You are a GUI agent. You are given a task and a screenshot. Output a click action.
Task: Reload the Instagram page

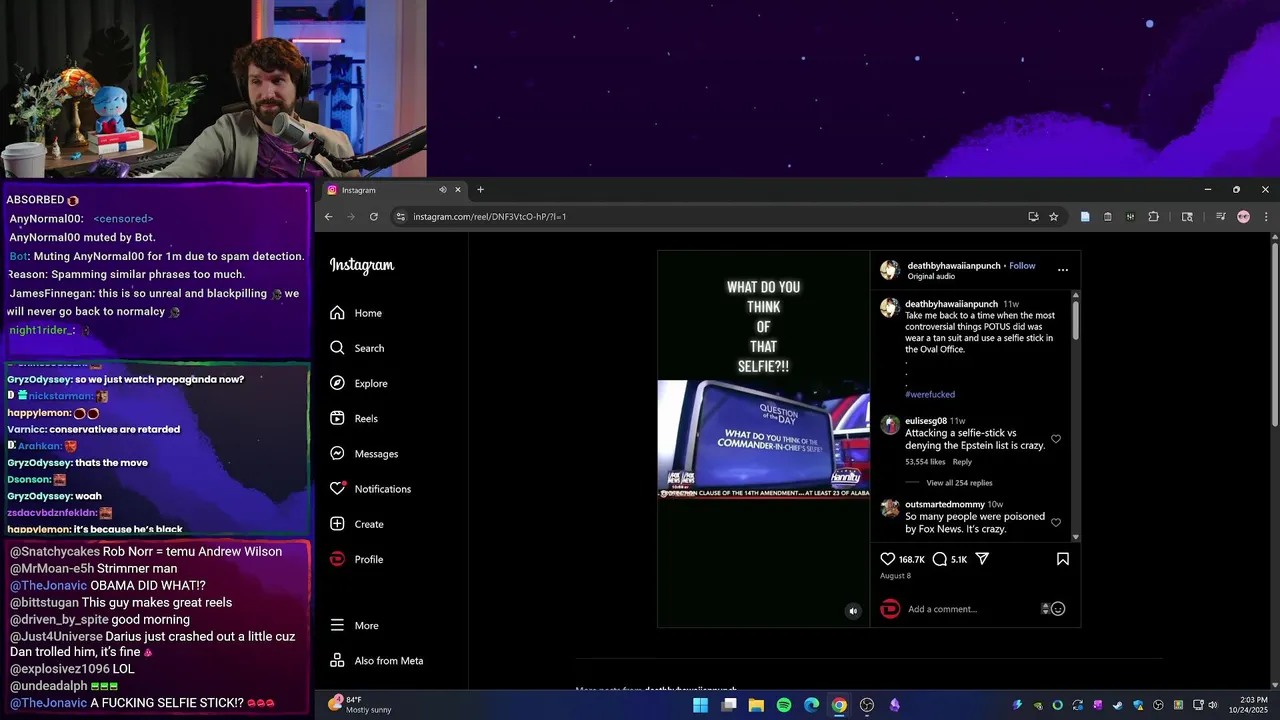374,216
